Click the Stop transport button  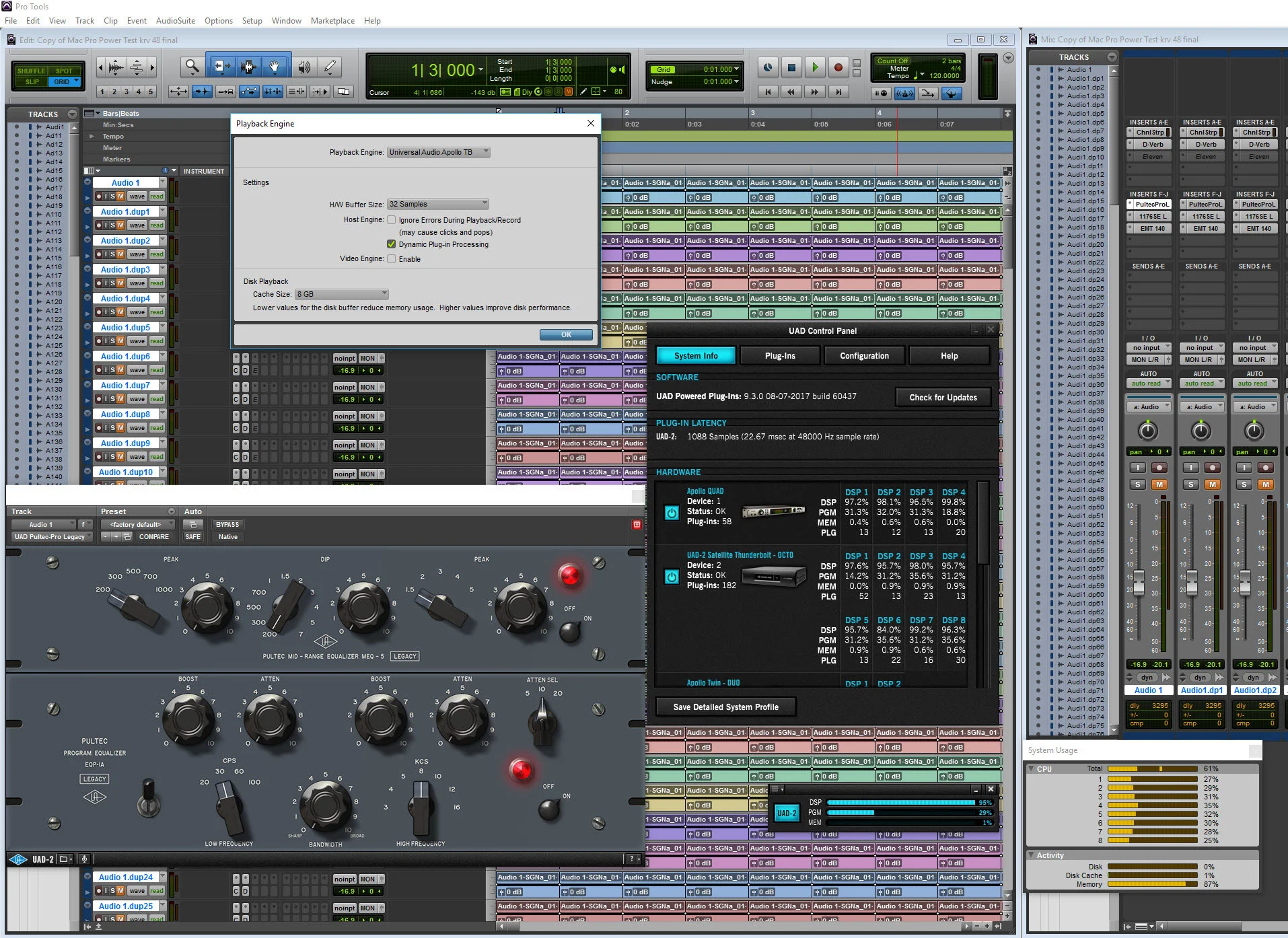pos(791,67)
